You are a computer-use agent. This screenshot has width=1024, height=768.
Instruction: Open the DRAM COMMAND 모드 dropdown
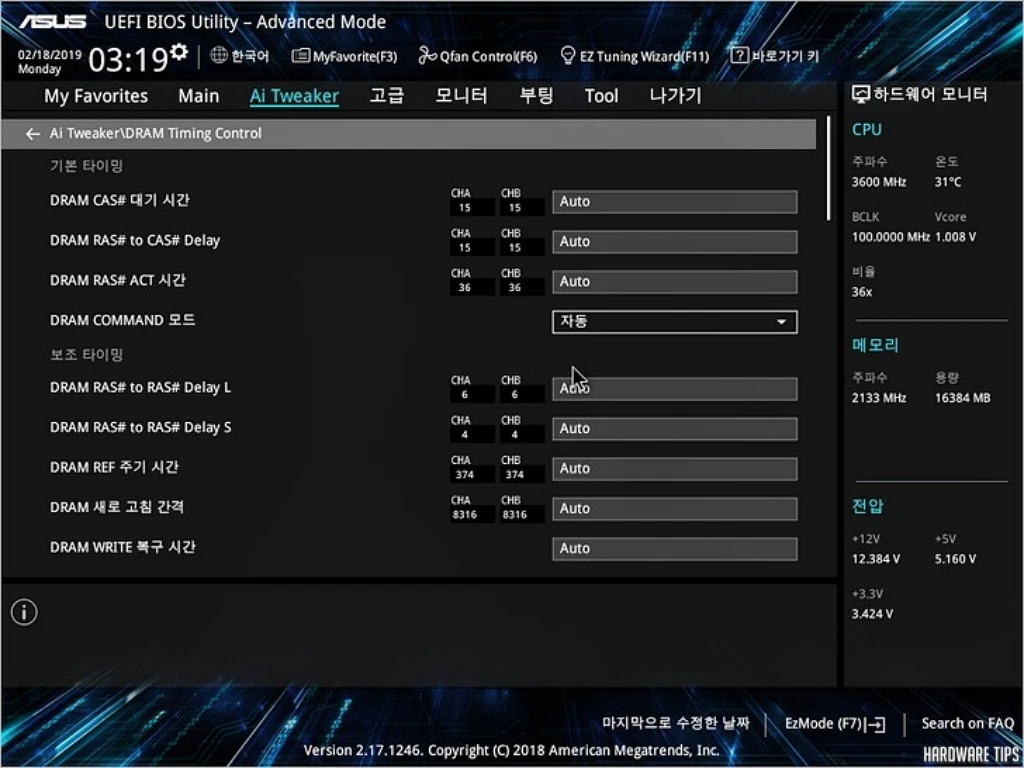pos(675,322)
